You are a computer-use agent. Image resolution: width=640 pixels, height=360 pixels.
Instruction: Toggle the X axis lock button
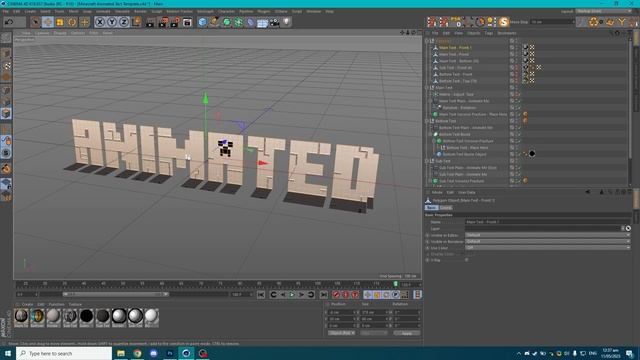point(100,22)
